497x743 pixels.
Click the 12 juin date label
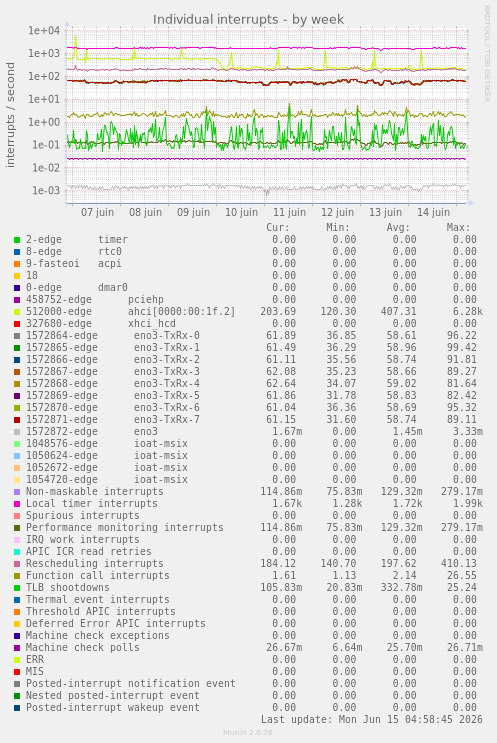[x=337, y=212]
